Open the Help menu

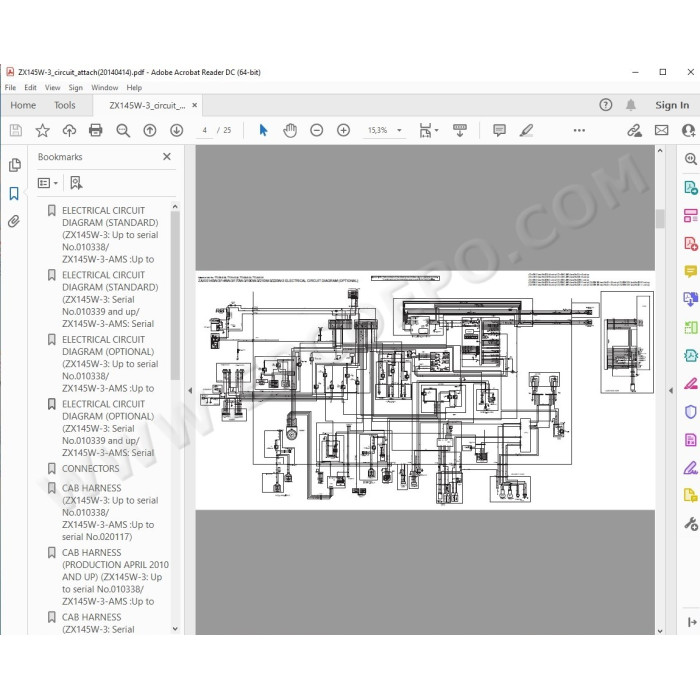tap(134, 88)
